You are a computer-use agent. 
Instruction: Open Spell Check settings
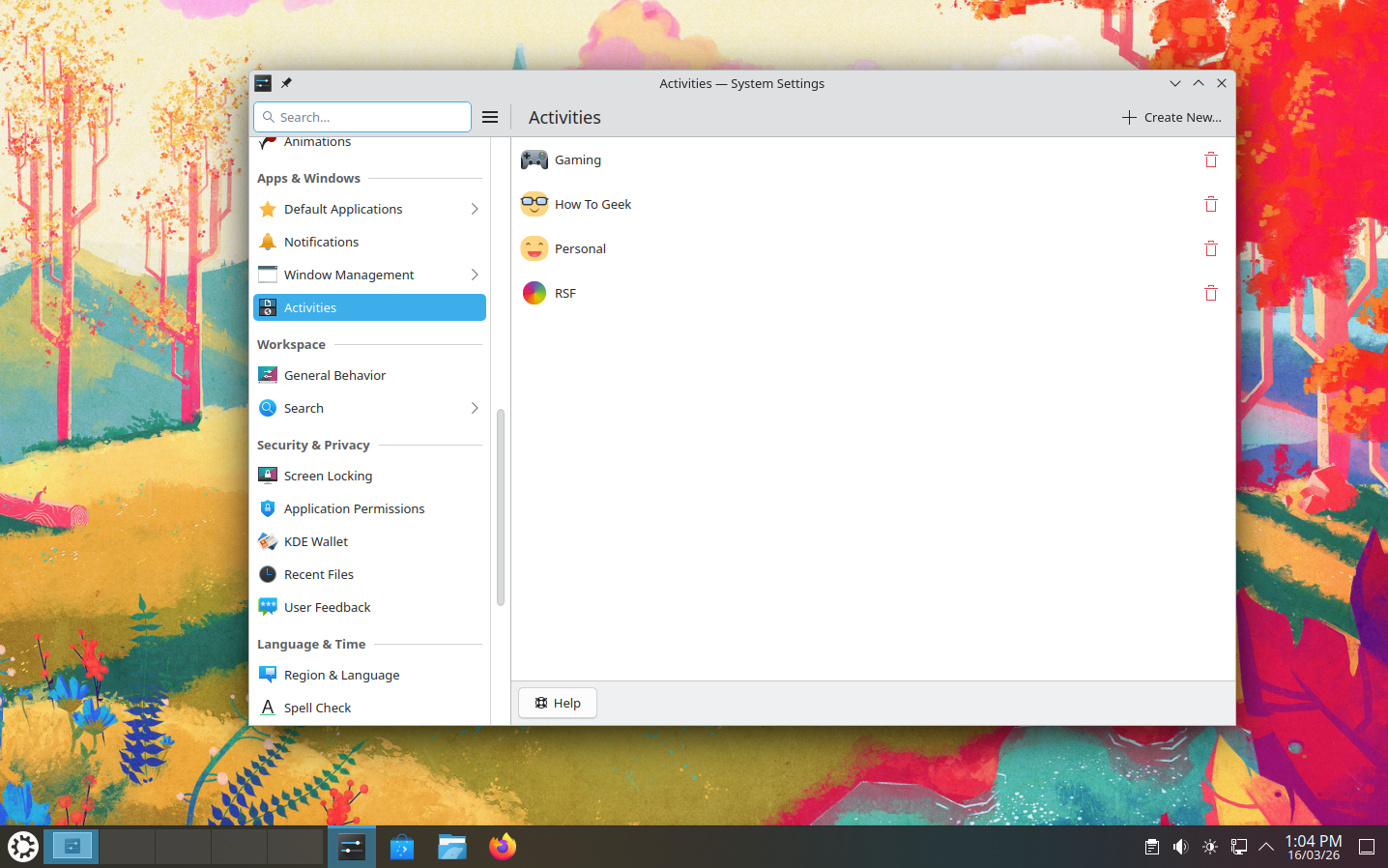[x=369, y=708]
